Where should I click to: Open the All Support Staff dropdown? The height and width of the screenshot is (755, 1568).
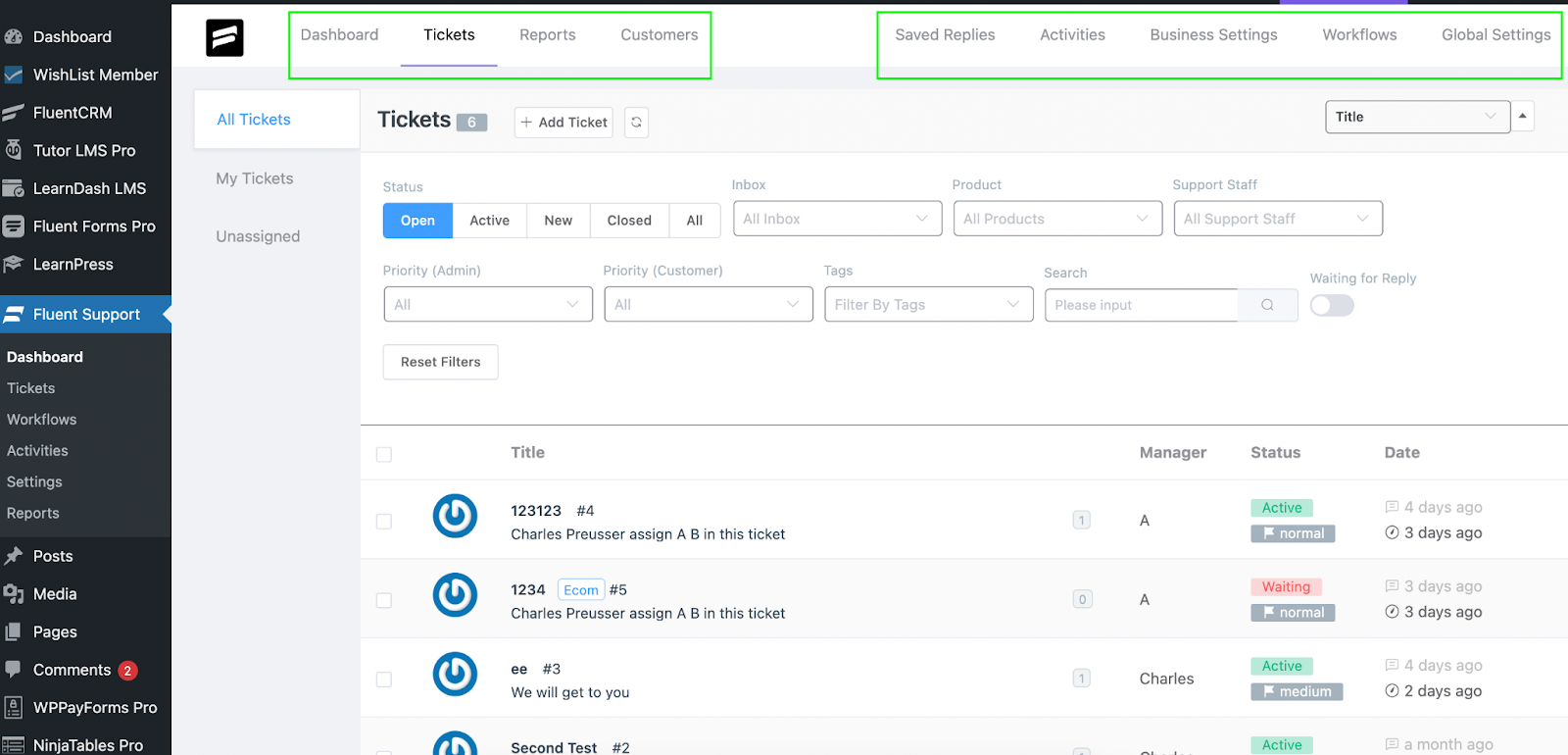[x=1279, y=219]
